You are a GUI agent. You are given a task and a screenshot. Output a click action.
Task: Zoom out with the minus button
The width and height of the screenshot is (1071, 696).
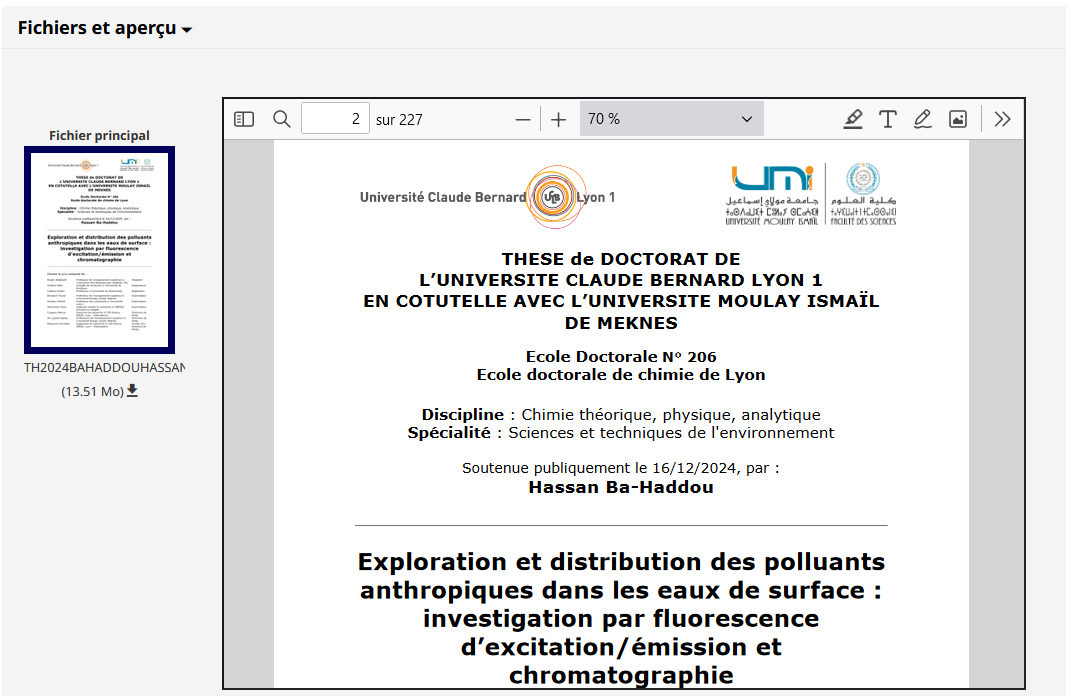point(523,120)
